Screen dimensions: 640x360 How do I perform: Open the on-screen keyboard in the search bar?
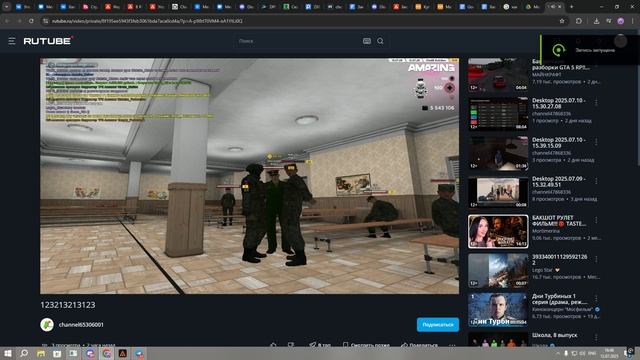click(x=367, y=41)
